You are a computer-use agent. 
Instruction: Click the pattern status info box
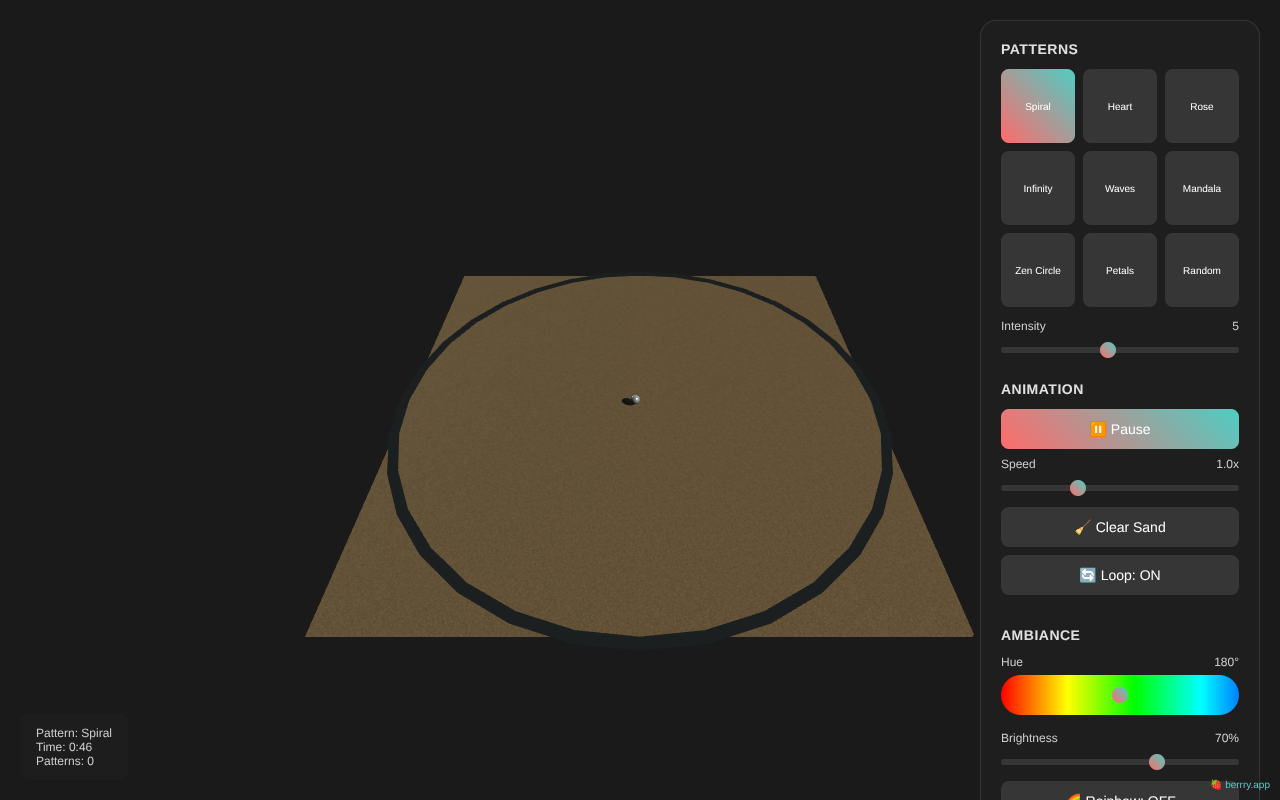pyautogui.click(x=74, y=747)
